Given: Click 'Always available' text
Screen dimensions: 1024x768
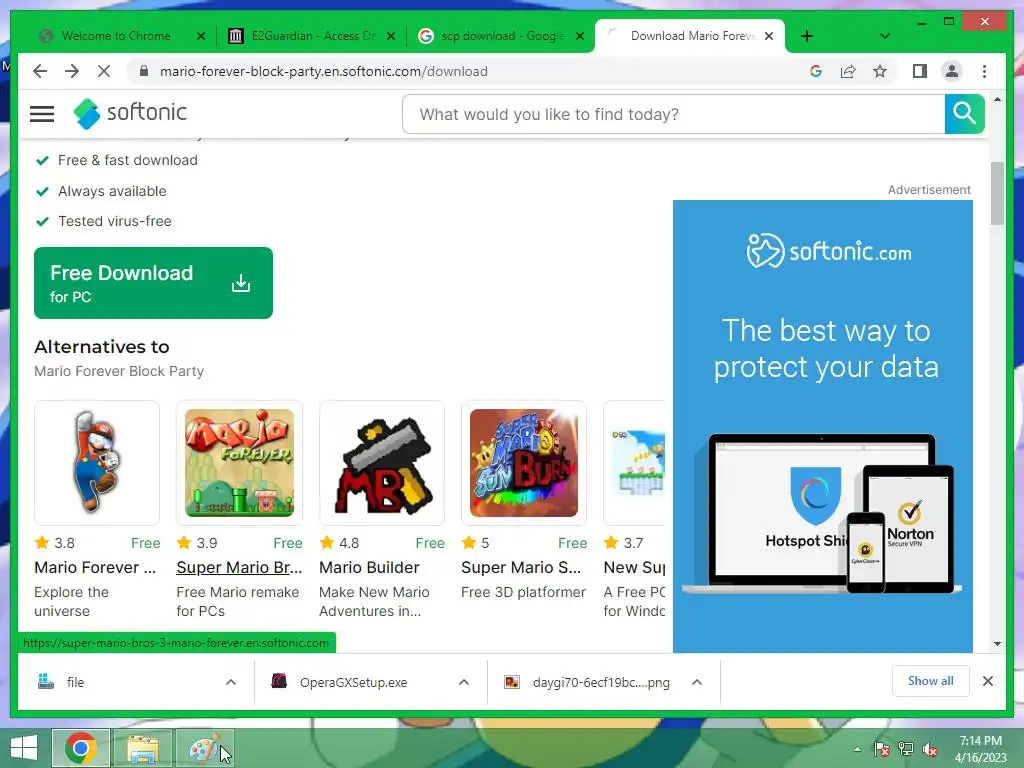Looking at the screenshot, I should point(112,191).
